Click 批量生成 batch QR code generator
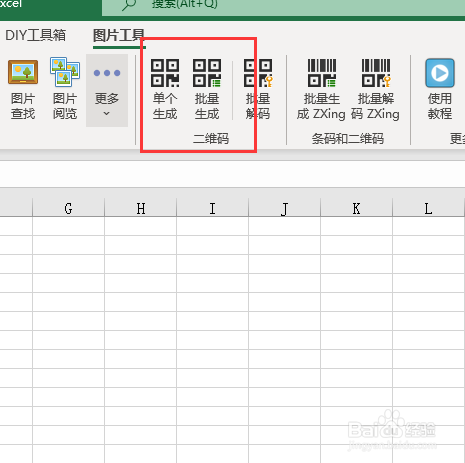 pyautogui.click(x=207, y=89)
